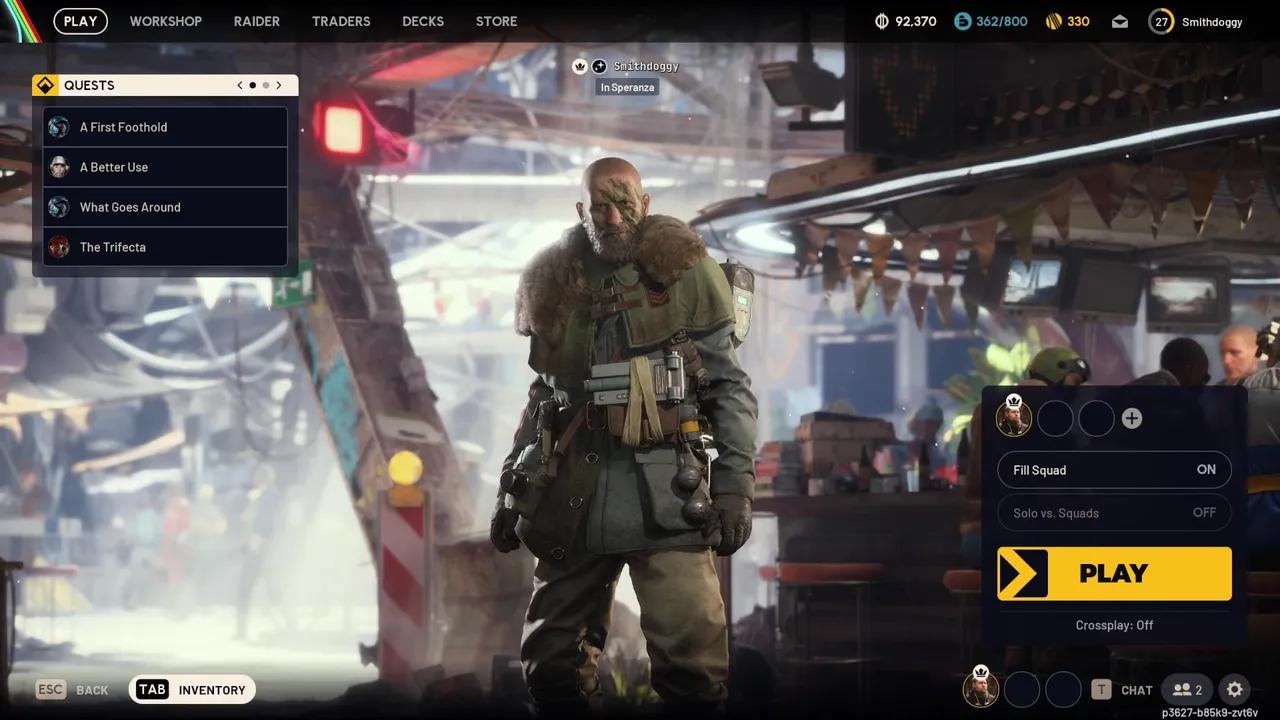Click the player avatar in the squad panel
1280x720 pixels.
click(1014, 417)
